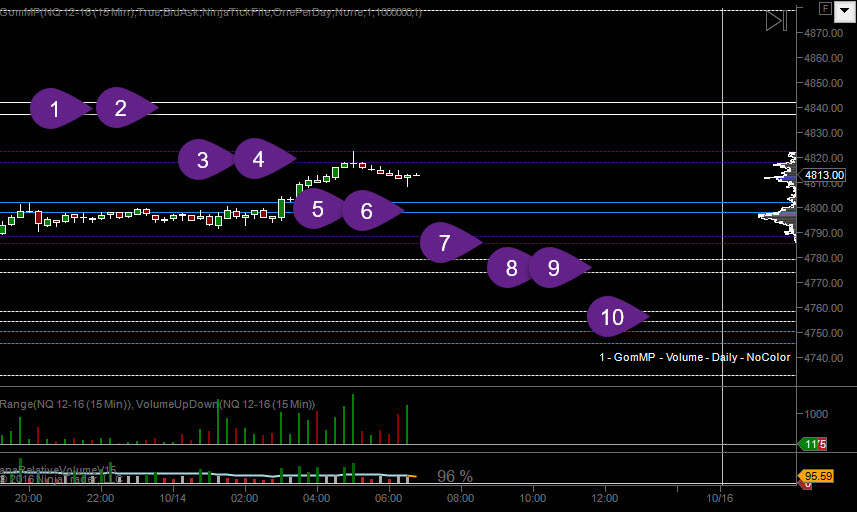Click the 1000 volume axis label
The width and height of the screenshot is (857, 512).
click(x=815, y=414)
